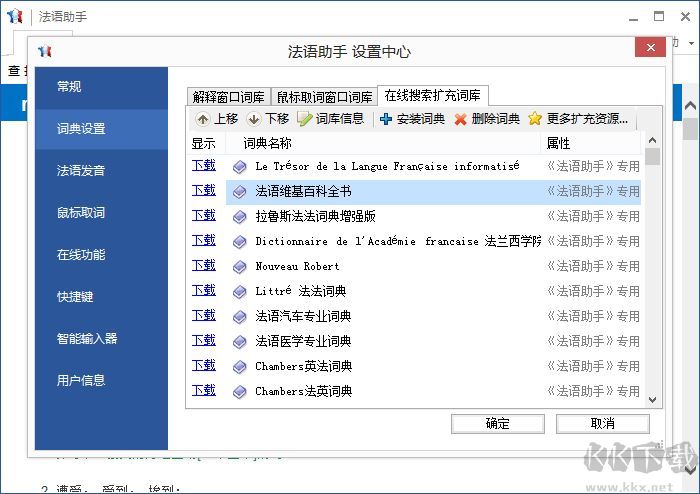This screenshot has width=700, height=494.
Task: Click diamond icon beside Nouveau Robert
Action: [240, 267]
